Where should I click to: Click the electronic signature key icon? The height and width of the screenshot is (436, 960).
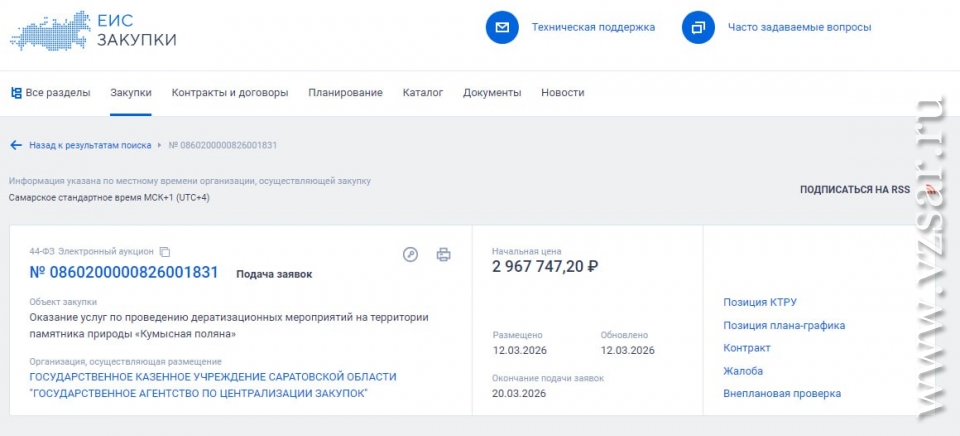(410, 254)
